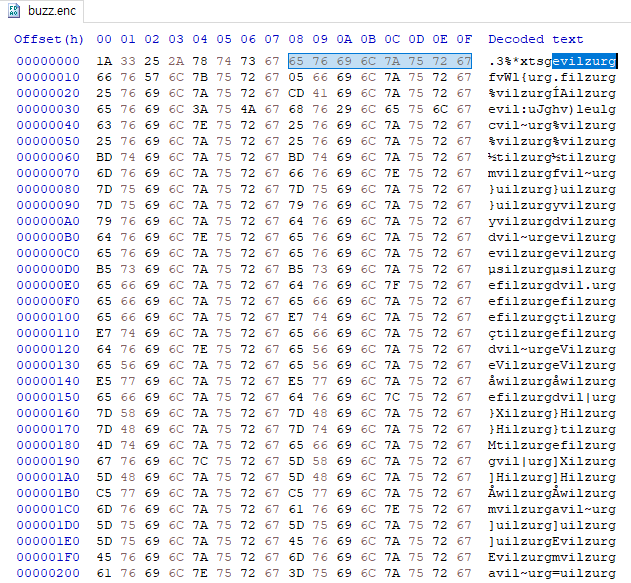Click decoded text ]uilzurgEvilzurg
This screenshot has width=631, height=583.
click(x=552, y=541)
